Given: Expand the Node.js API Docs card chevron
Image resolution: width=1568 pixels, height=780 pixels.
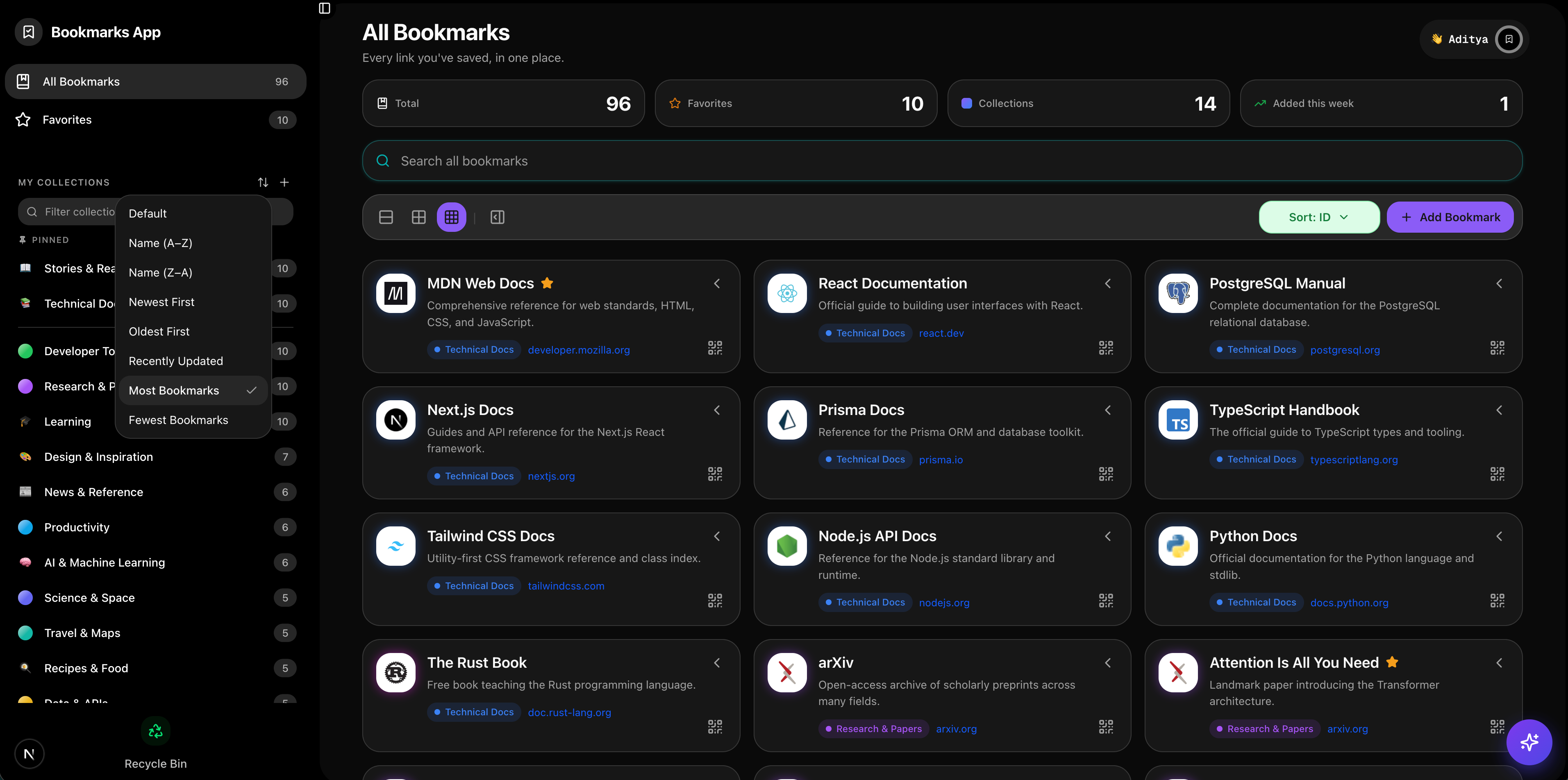Looking at the screenshot, I should tap(1108, 536).
